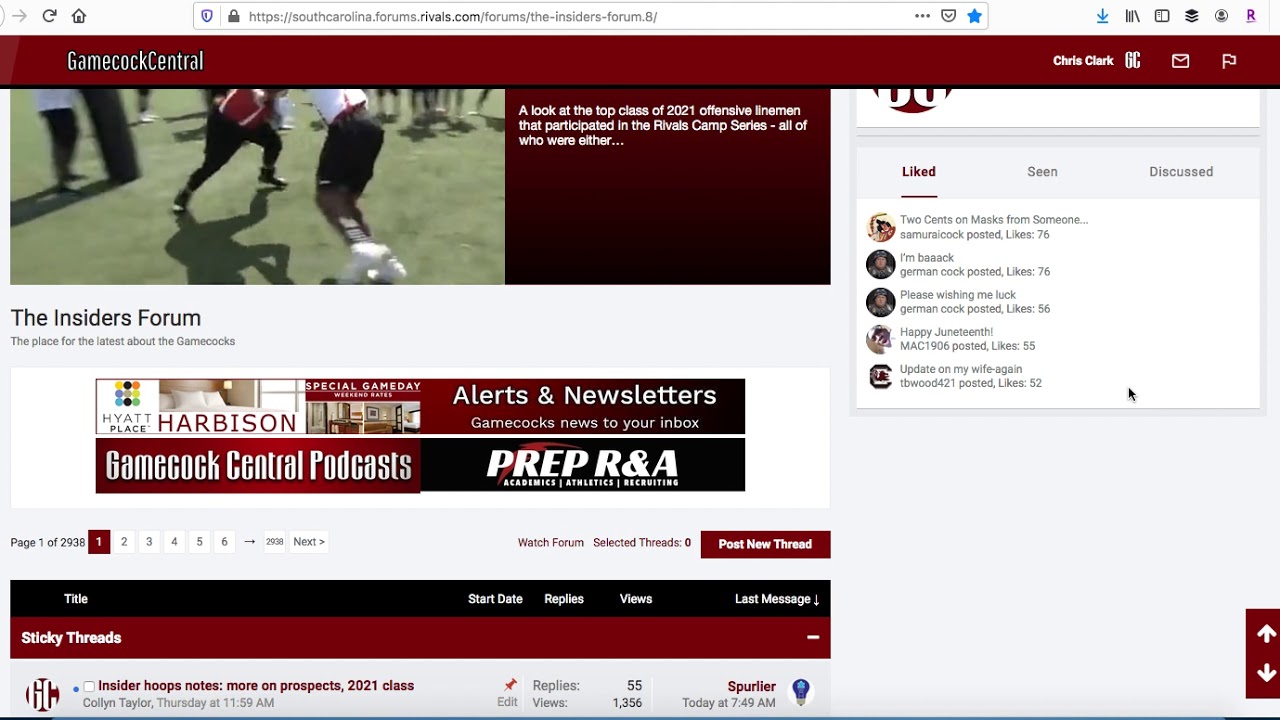1280x720 pixels.
Task: Open alerts flag icon in header
Action: point(1229,61)
